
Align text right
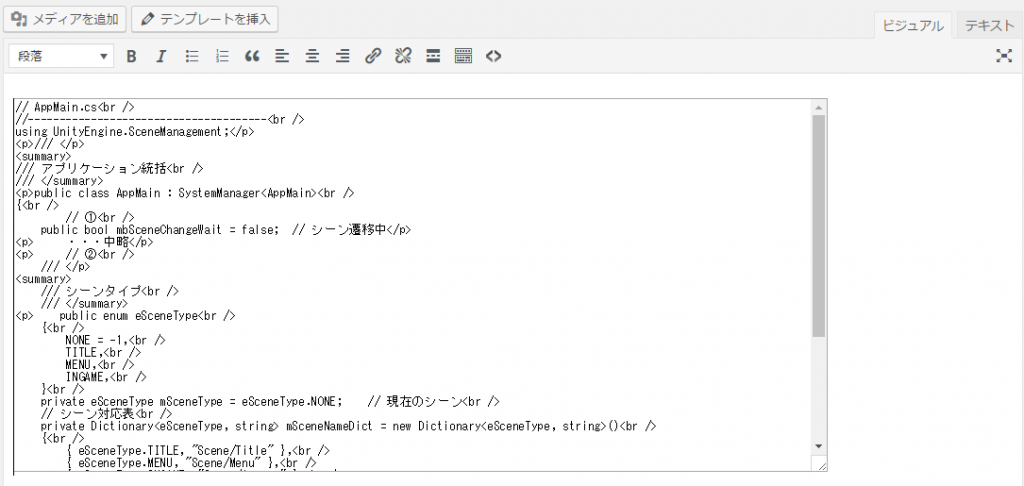pyautogui.click(x=343, y=56)
